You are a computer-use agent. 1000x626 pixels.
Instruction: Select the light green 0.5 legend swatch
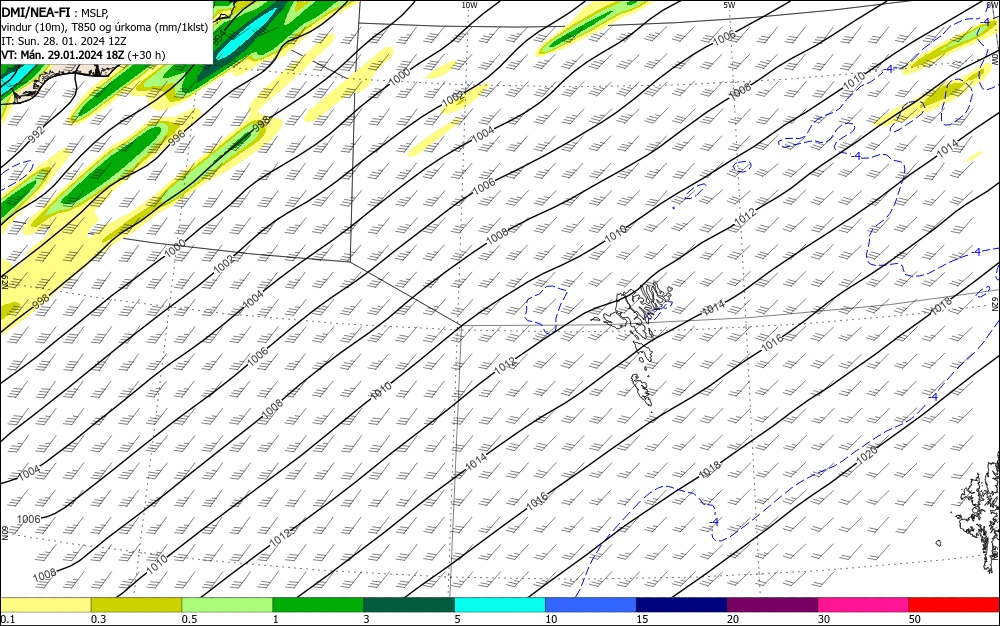click(x=227, y=605)
